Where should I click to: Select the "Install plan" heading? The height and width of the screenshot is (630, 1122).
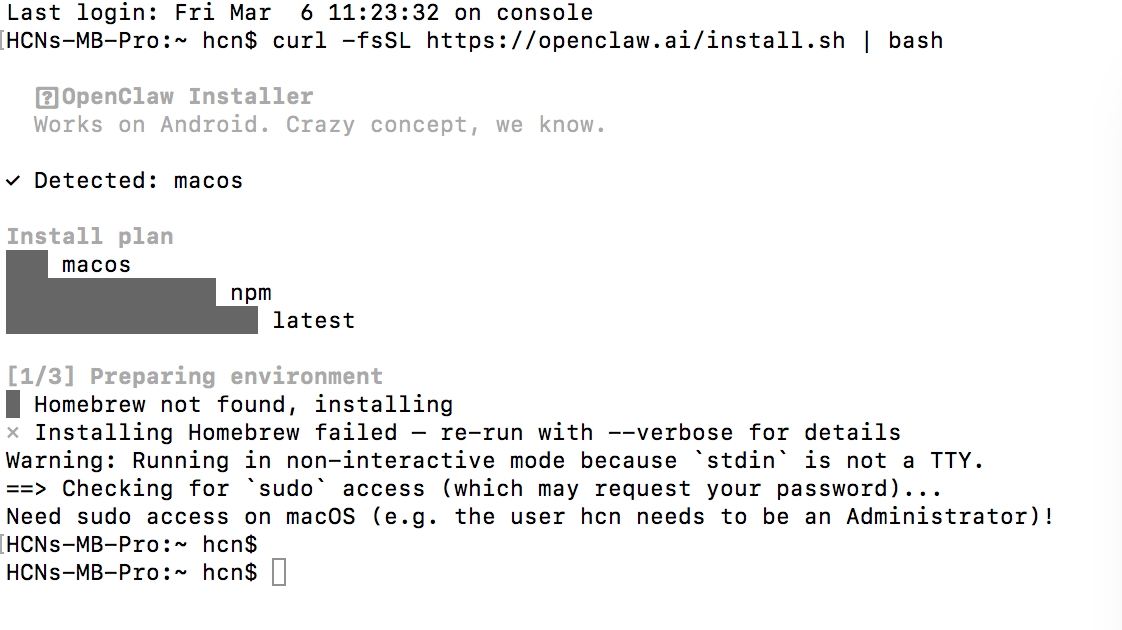(90, 237)
